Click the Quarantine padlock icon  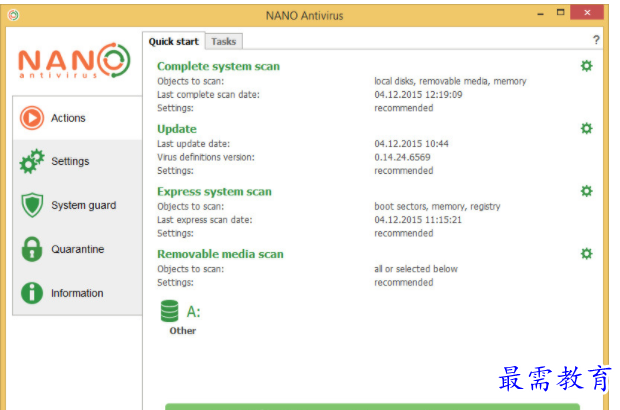32,249
